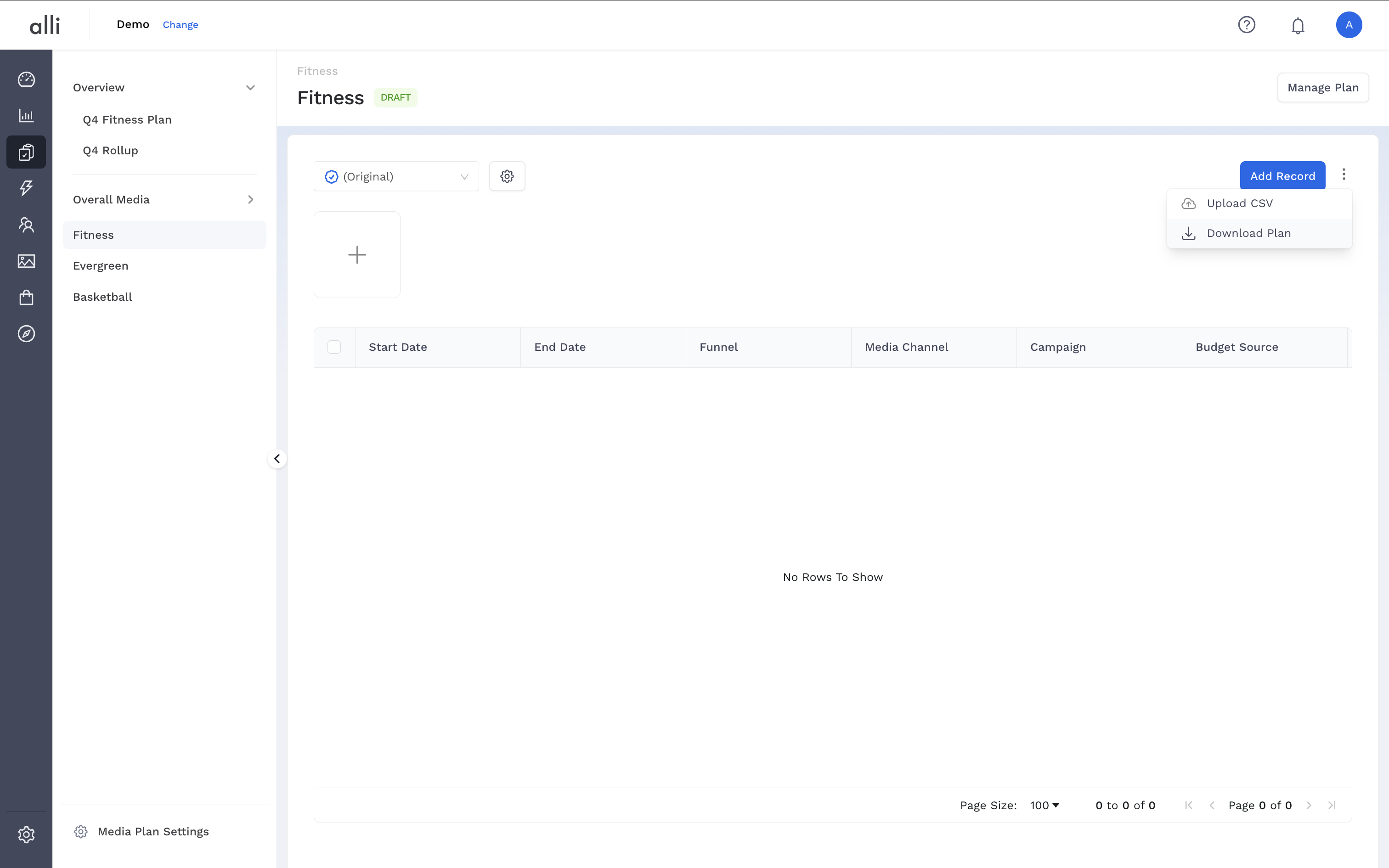1389x868 pixels.
Task: Open the help question mark icon
Action: tap(1246, 25)
